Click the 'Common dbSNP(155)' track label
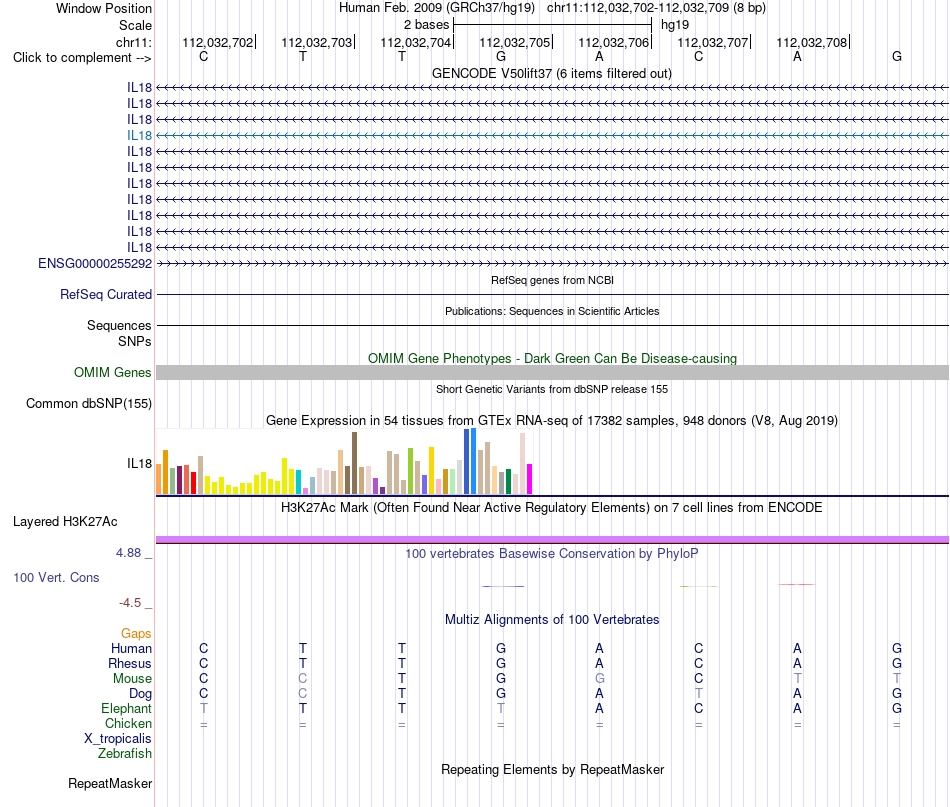 [x=88, y=404]
